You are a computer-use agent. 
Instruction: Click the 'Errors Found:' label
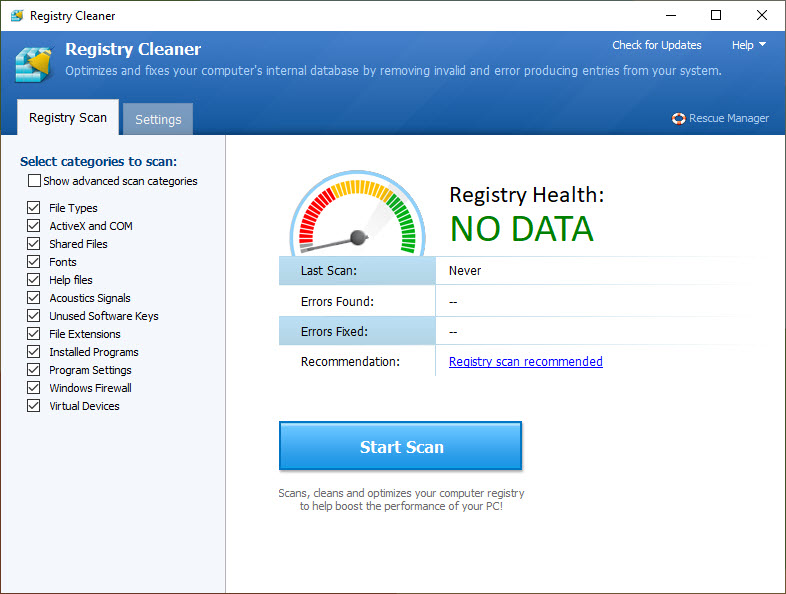(337, 302)
